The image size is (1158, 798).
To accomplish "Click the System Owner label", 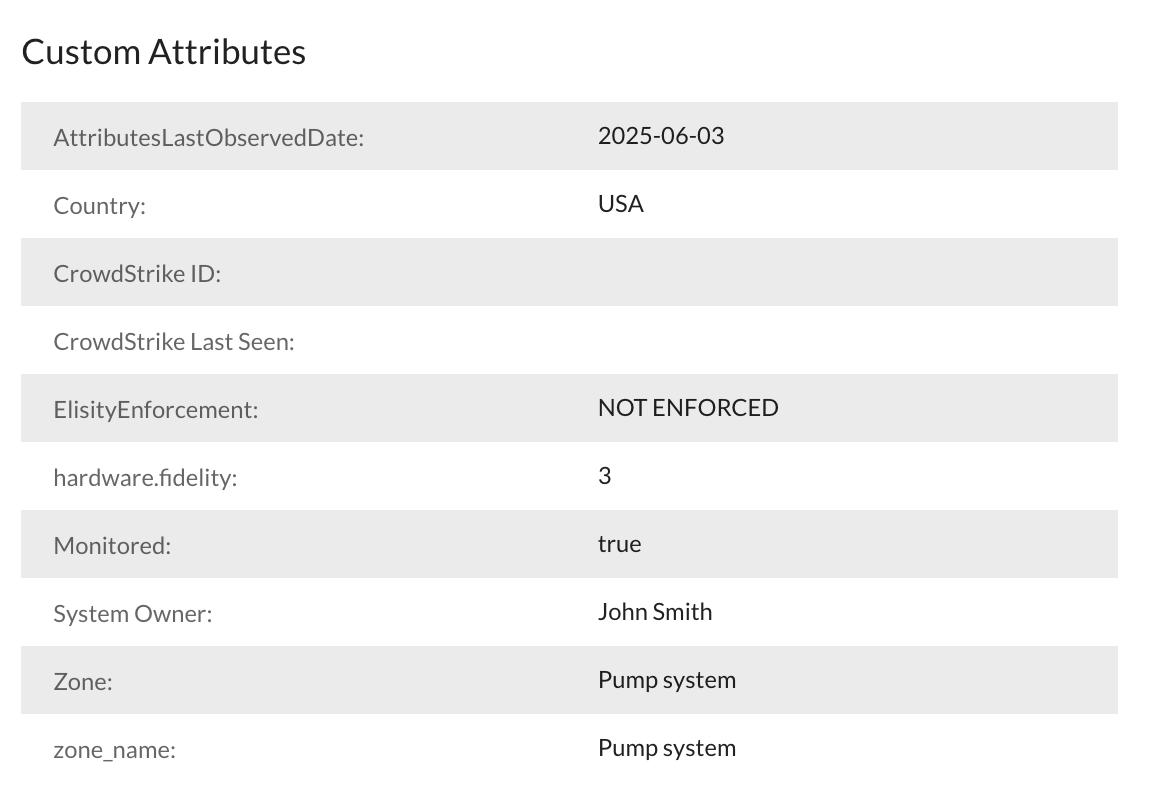I will point(133,614).
